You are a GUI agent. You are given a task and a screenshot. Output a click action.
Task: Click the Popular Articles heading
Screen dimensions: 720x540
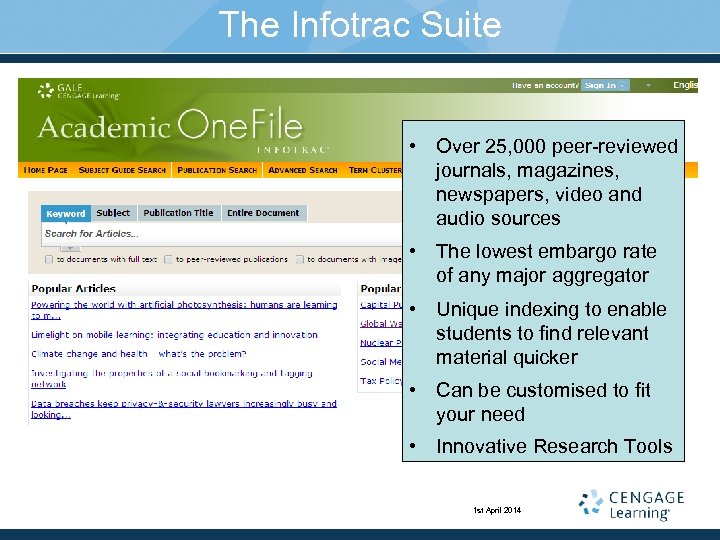(x=73, y=289)
